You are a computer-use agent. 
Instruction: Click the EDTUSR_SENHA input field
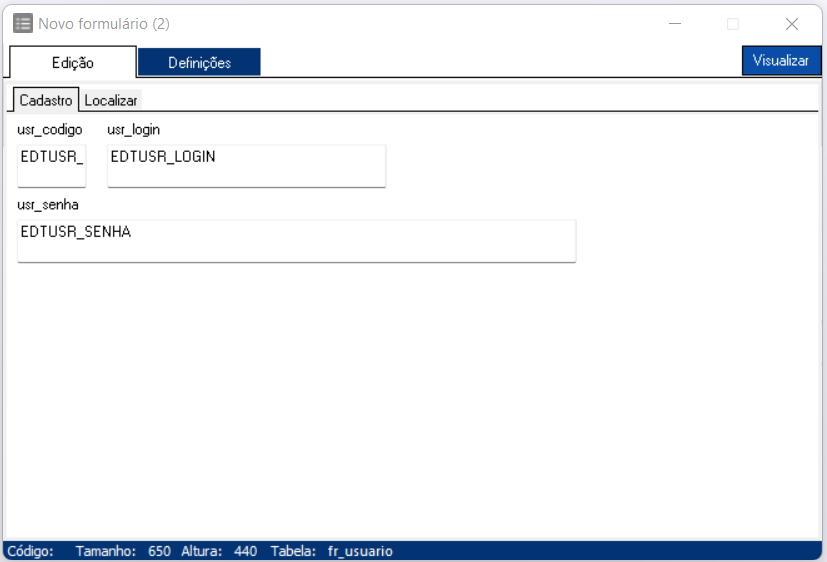click(x=296, y=241)
